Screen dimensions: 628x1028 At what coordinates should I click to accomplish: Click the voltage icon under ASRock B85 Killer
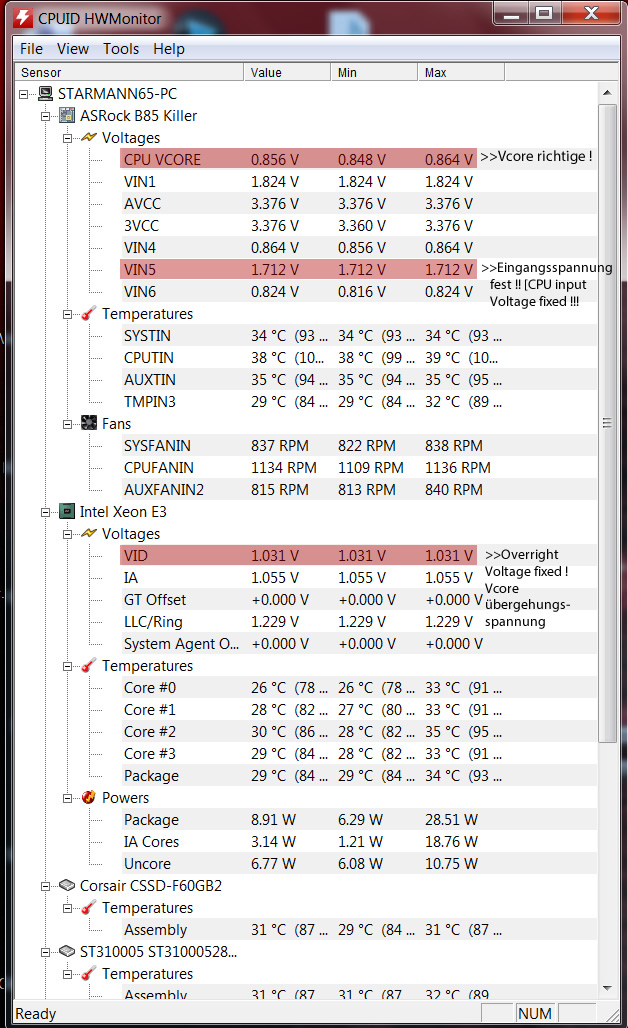click(x=88, y=138)
